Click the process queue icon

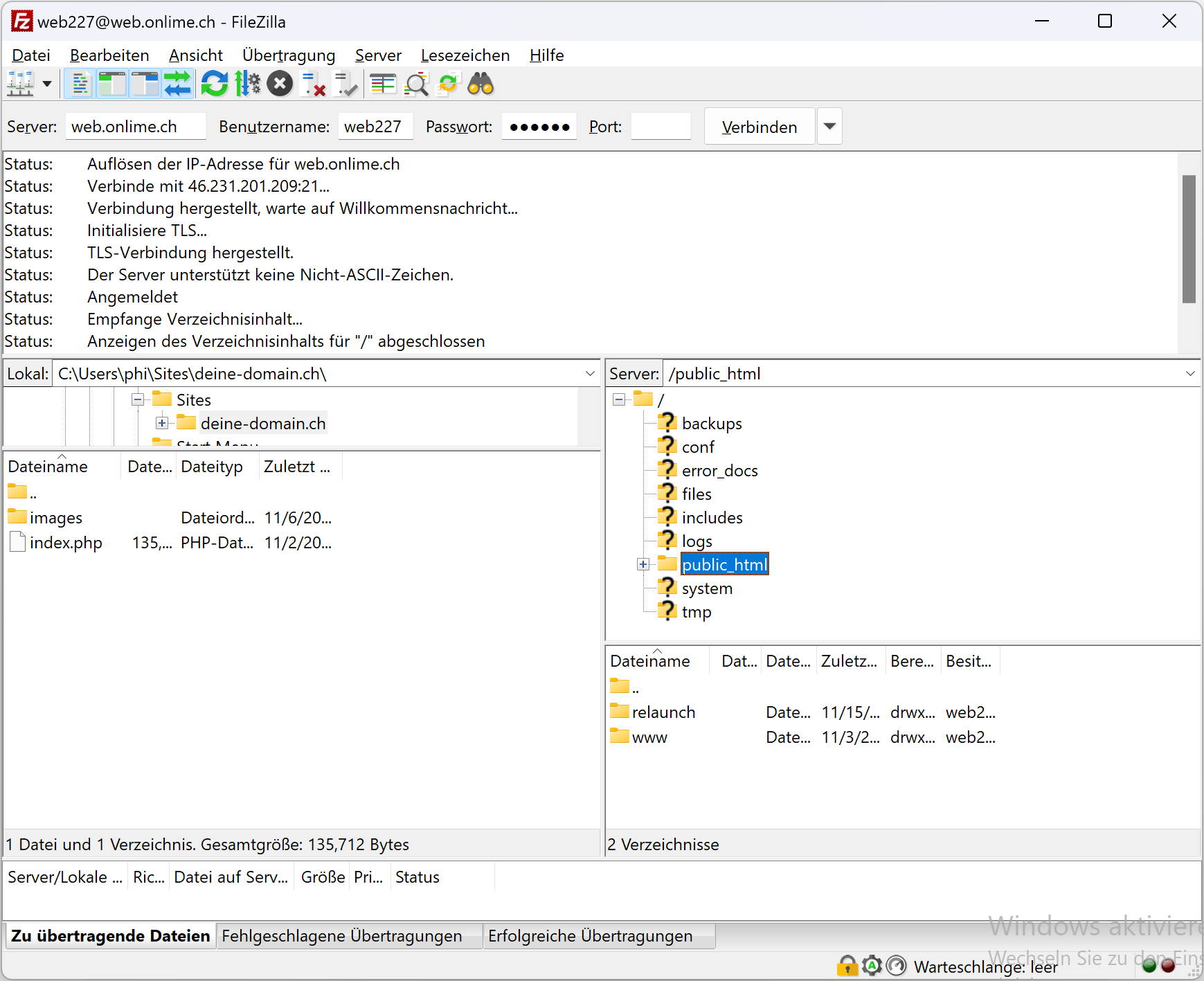247,84
